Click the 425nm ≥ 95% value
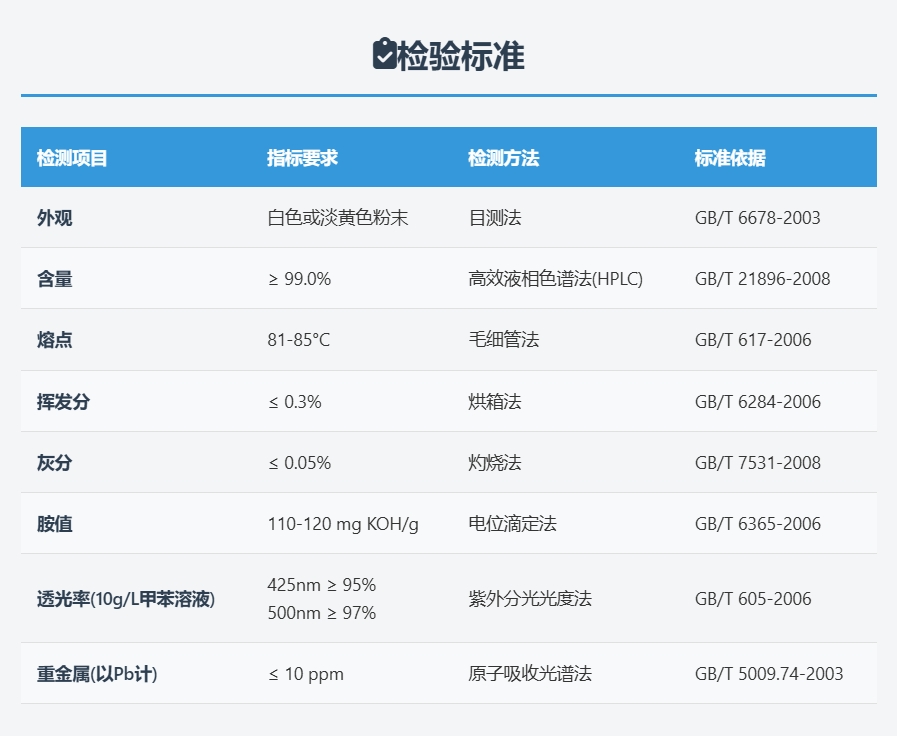This screenshot has width=897, height=736. (x=322, y=585)
